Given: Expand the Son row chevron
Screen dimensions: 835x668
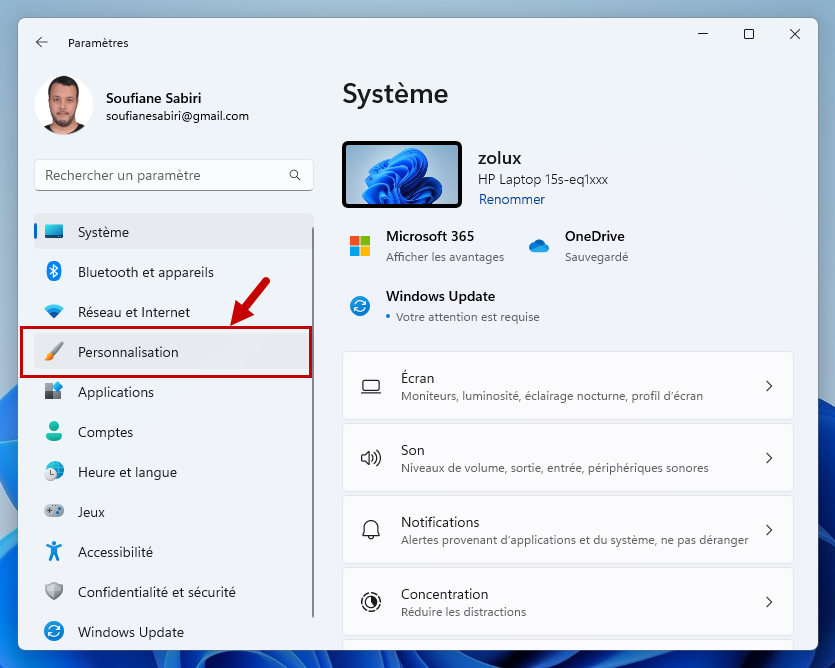Looking at the screenshot, I should coord(769,458).
